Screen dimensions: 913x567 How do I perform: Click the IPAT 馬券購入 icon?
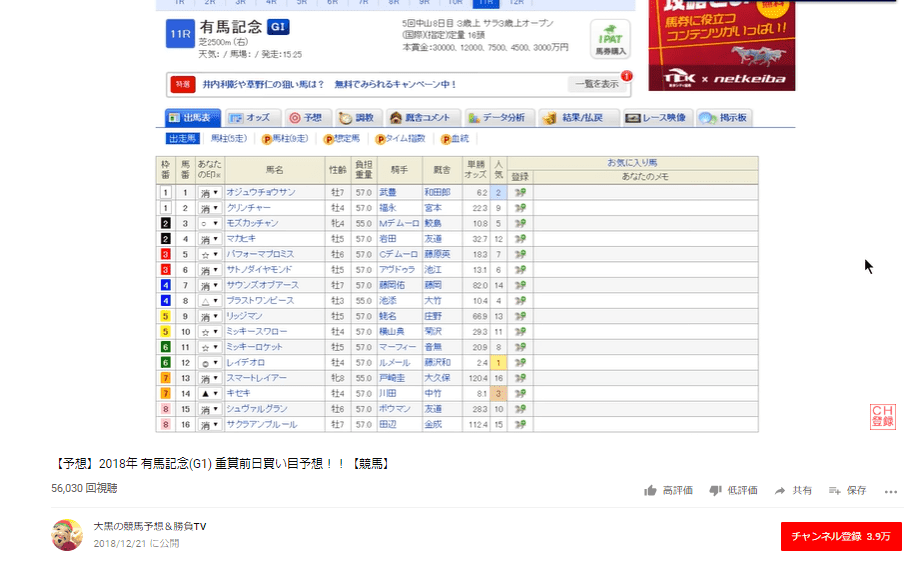pyautogui.click(x=609, y=38)
